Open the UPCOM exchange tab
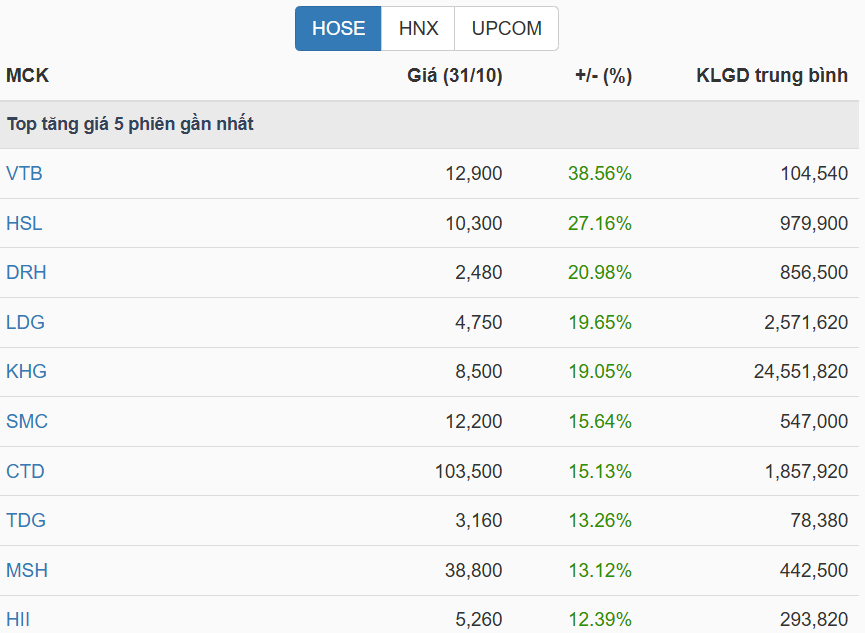Viewport: 865px width, 633px height. 506,28
